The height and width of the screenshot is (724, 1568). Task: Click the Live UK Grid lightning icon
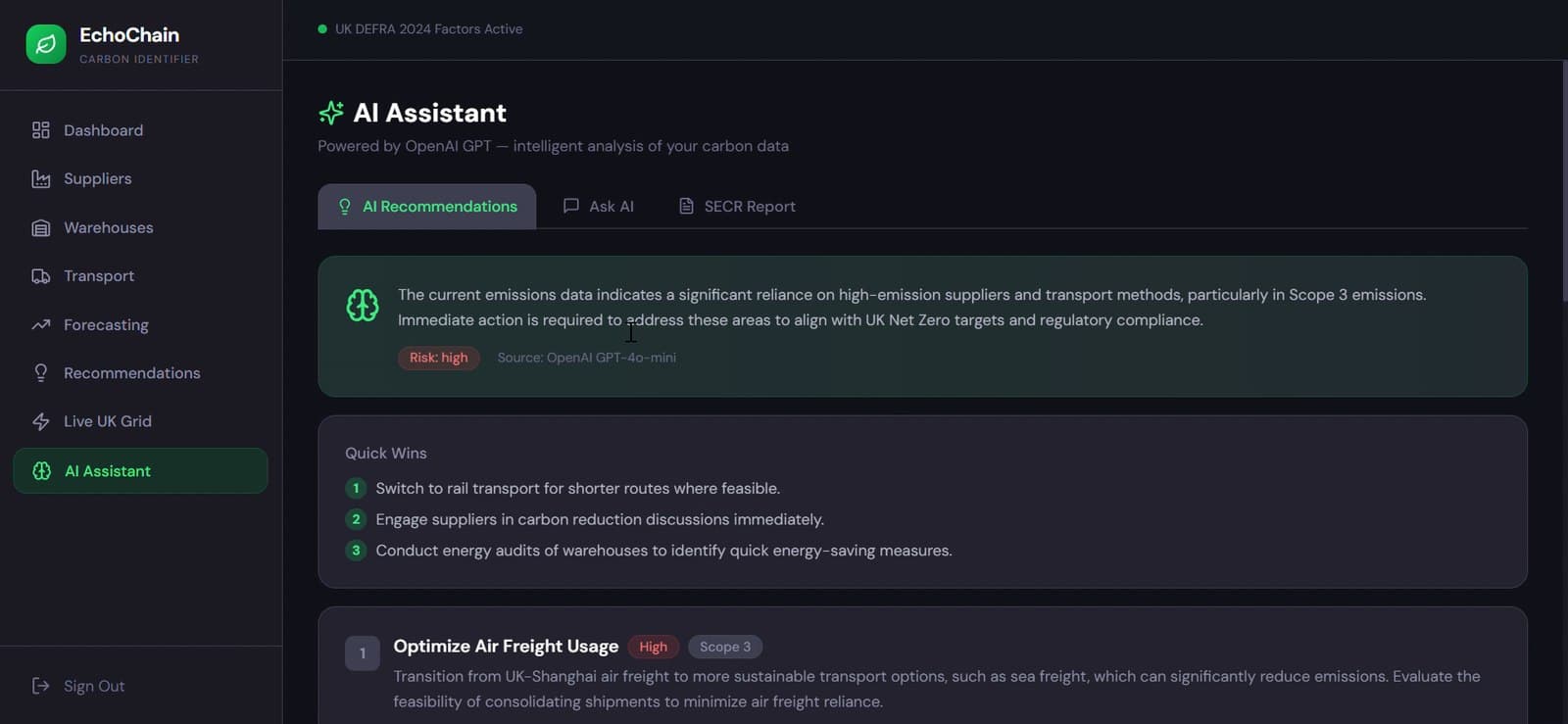pyautogui.click(x=40, y=421)
